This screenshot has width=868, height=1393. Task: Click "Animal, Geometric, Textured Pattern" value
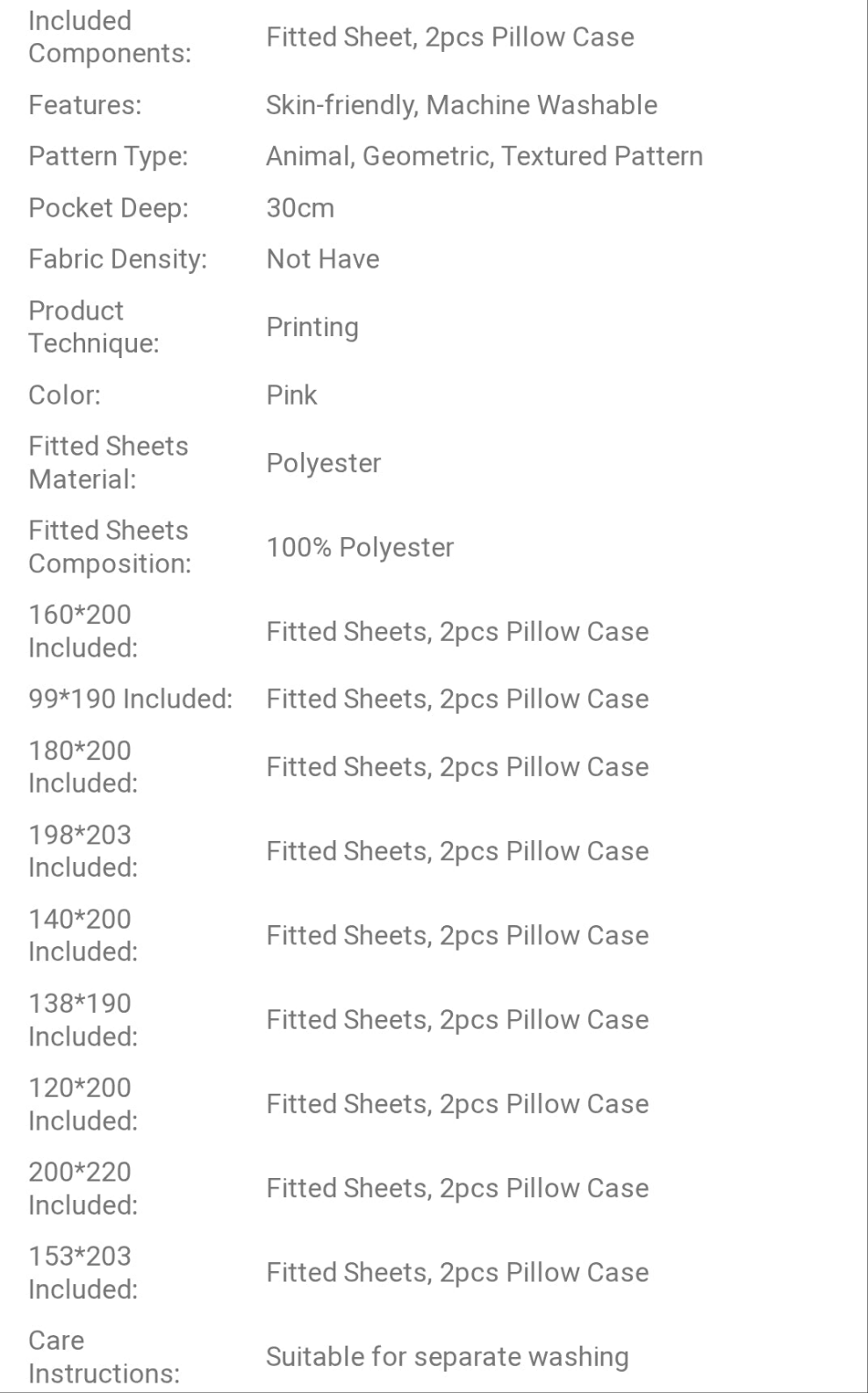pos(484,156)
